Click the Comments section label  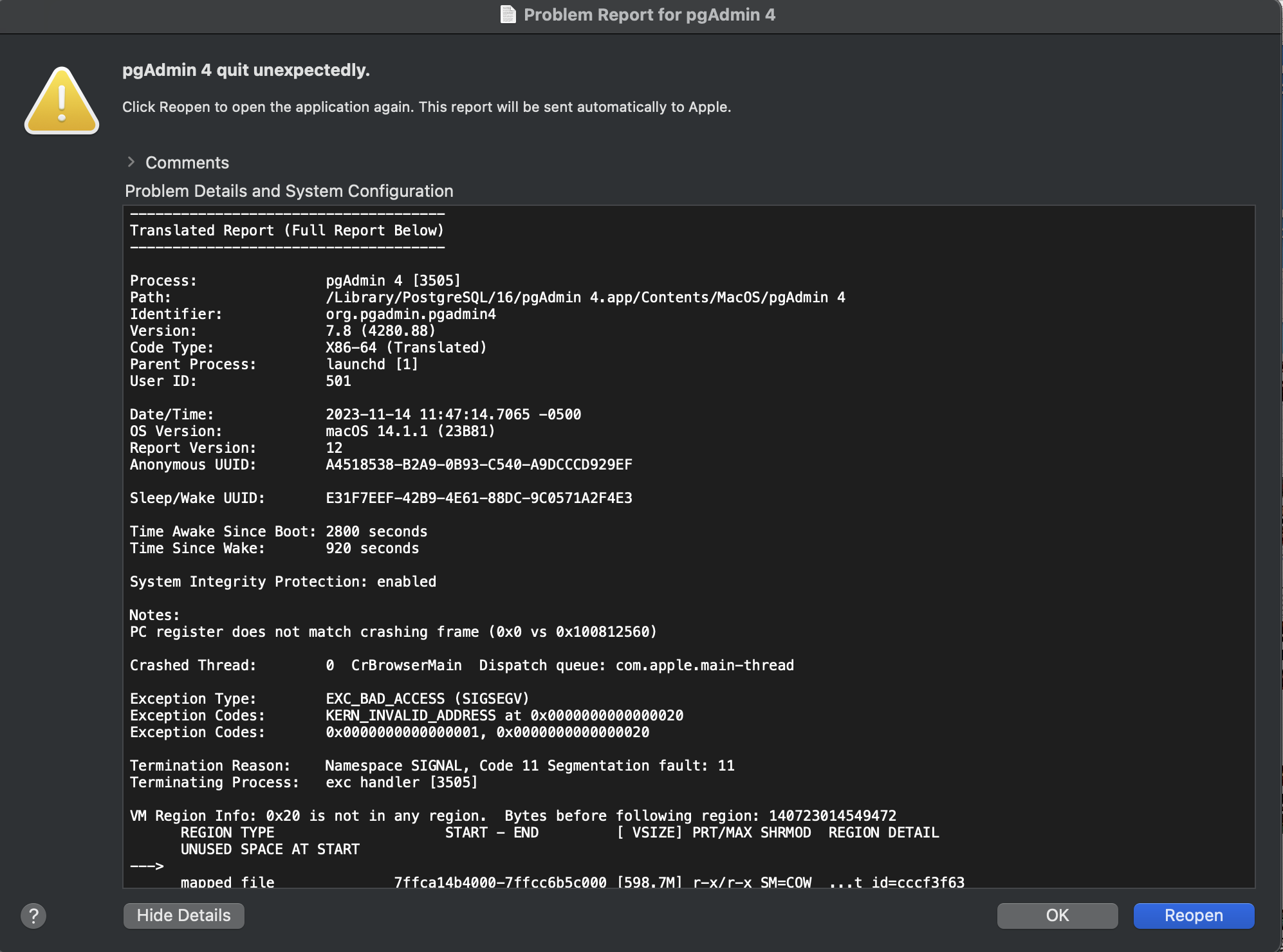point(187,163)
